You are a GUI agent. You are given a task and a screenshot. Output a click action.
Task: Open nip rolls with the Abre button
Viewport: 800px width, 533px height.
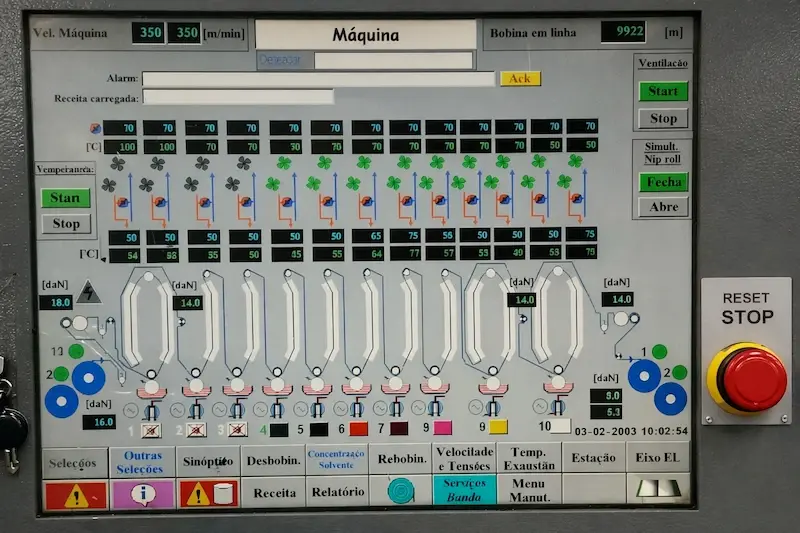pos(663,207)
